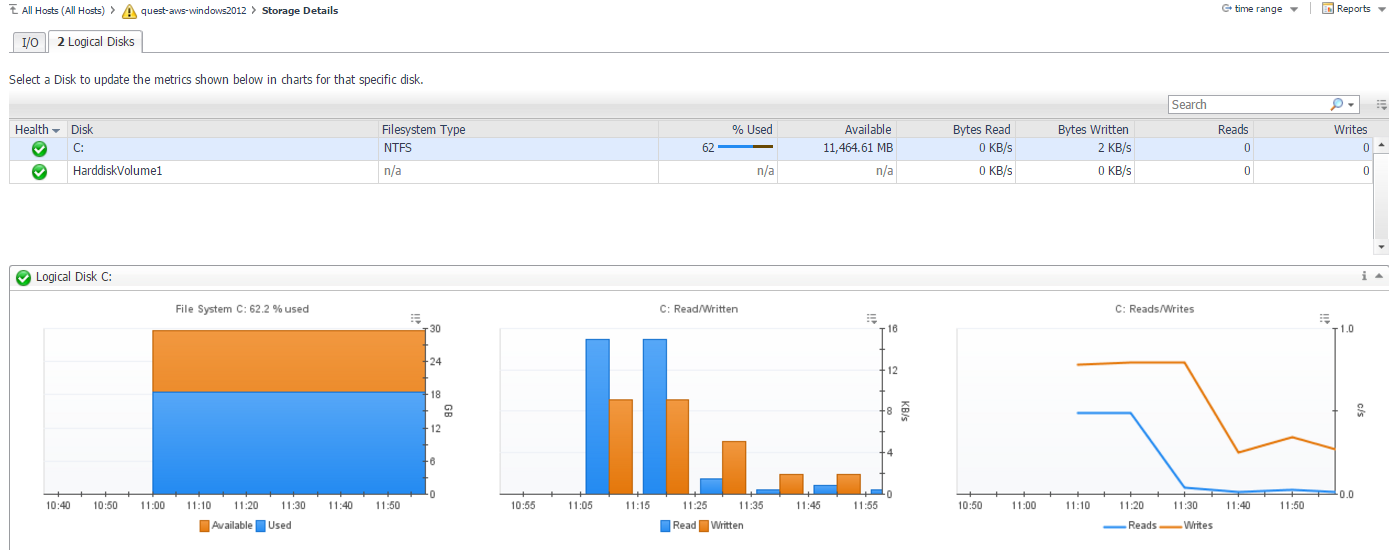The width and height of the screenshot is (1400, 550).
Task: Open quest-aws-windows2012 breadcrumb link
Action: [x=193, y=11]
